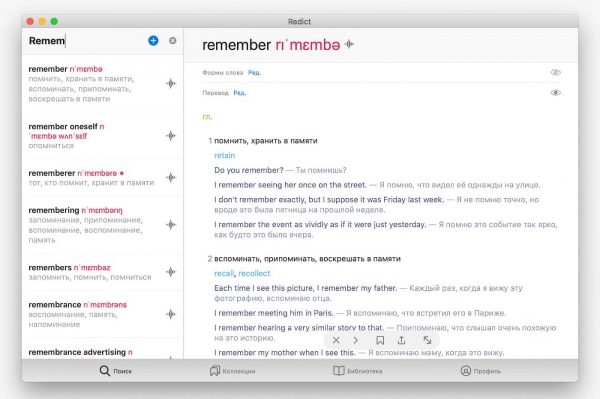Close the floating toolbar with the X icon
The image size is (600, 399).
(x=336, y=340)
